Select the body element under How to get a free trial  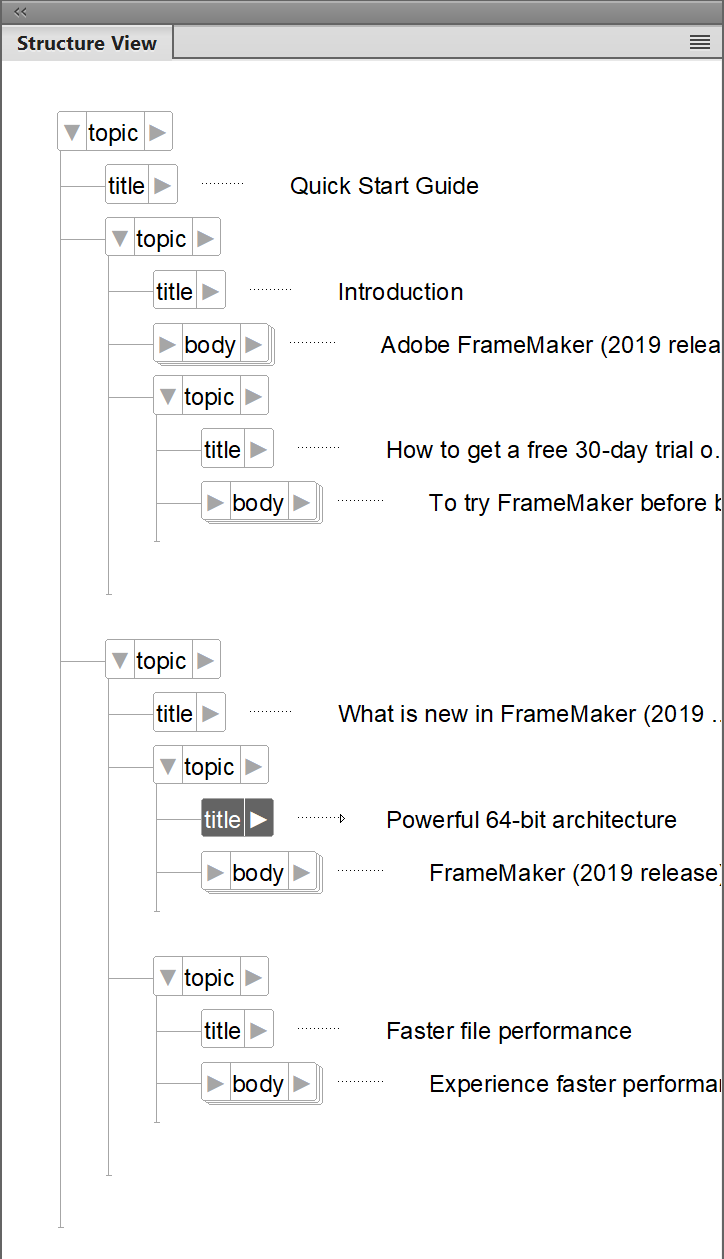(x=259, y=502)
